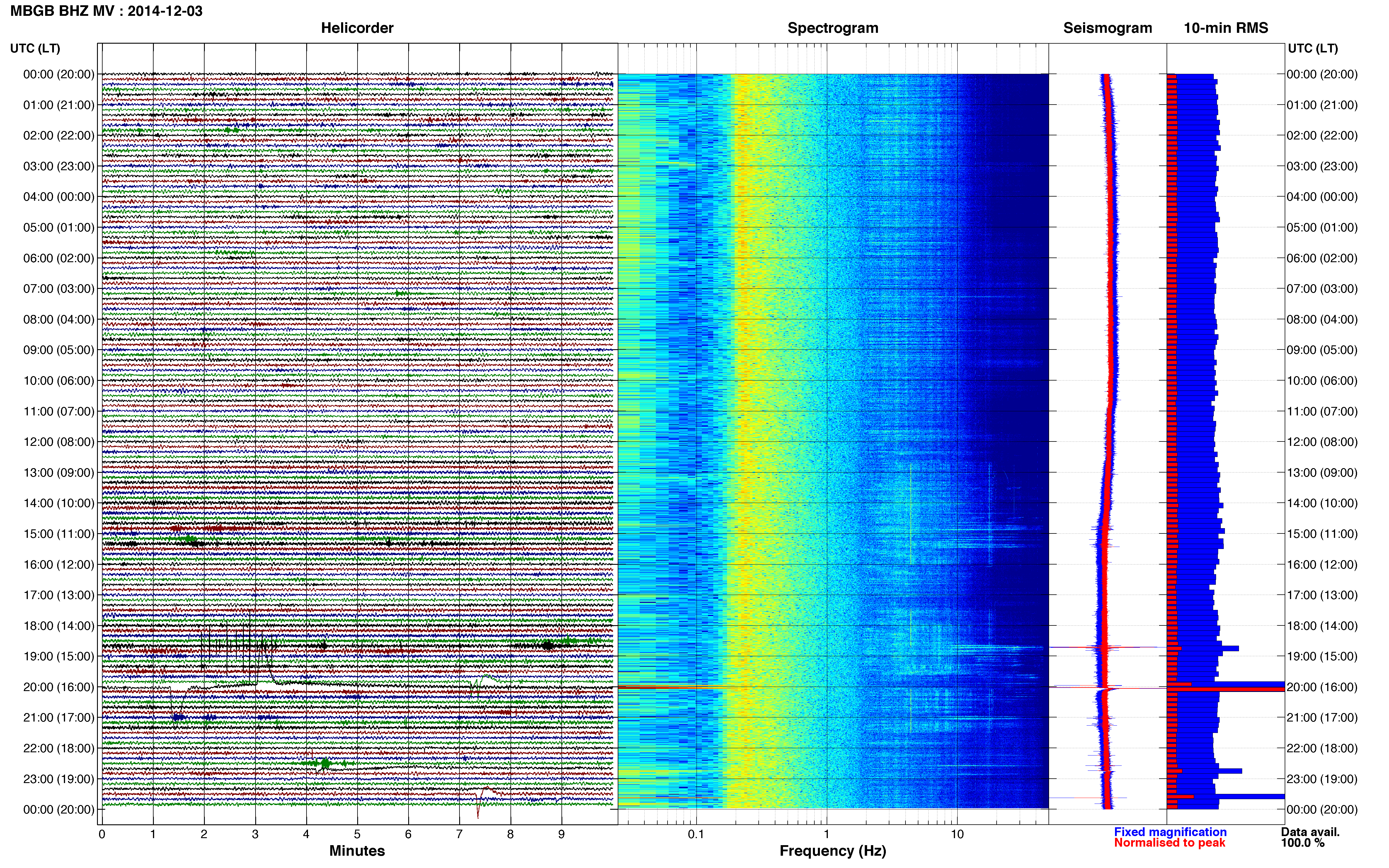The height and width of the screenshot is (868, 1389).
Task: Click the title 'MBGB BHZ MV : 2014-12-03'
Action: pyautogui.click(x=106, y=11)
